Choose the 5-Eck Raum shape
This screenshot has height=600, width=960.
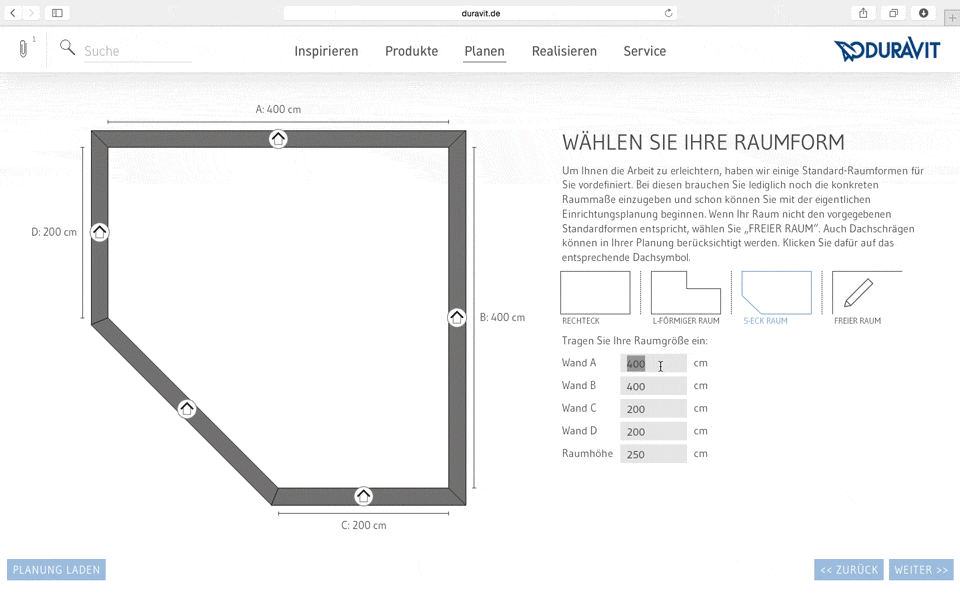coord(776,293)
